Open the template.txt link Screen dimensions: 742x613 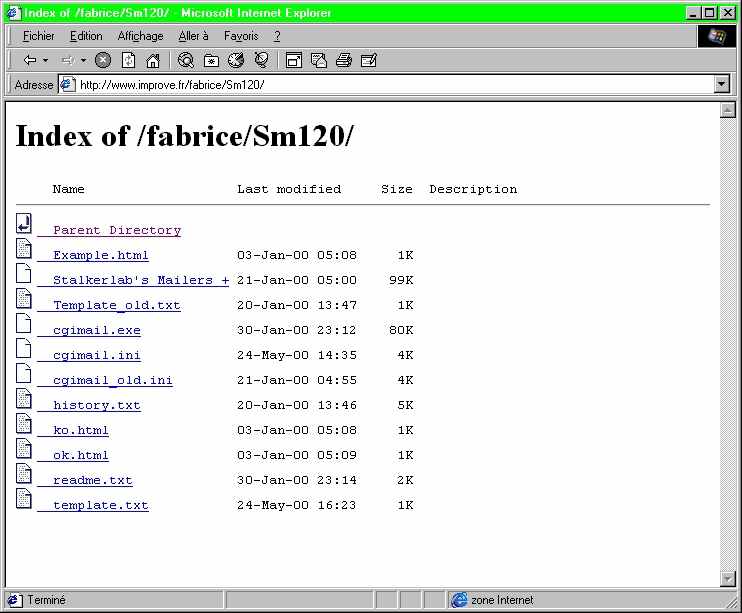pos(101,506)
